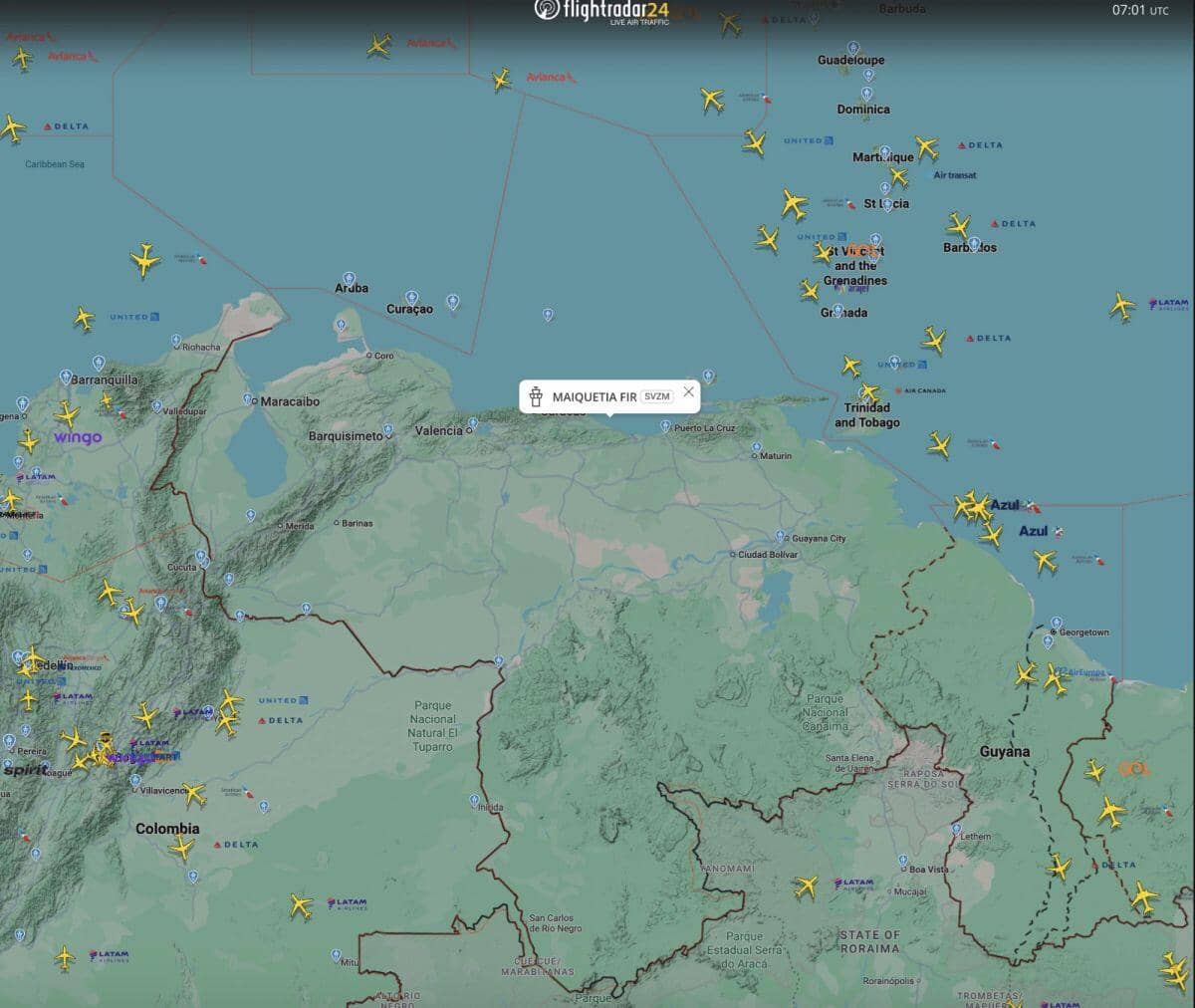The image size is (1195, 1008).
Task: Click the Merida airport pin
Action: (251, 514)
